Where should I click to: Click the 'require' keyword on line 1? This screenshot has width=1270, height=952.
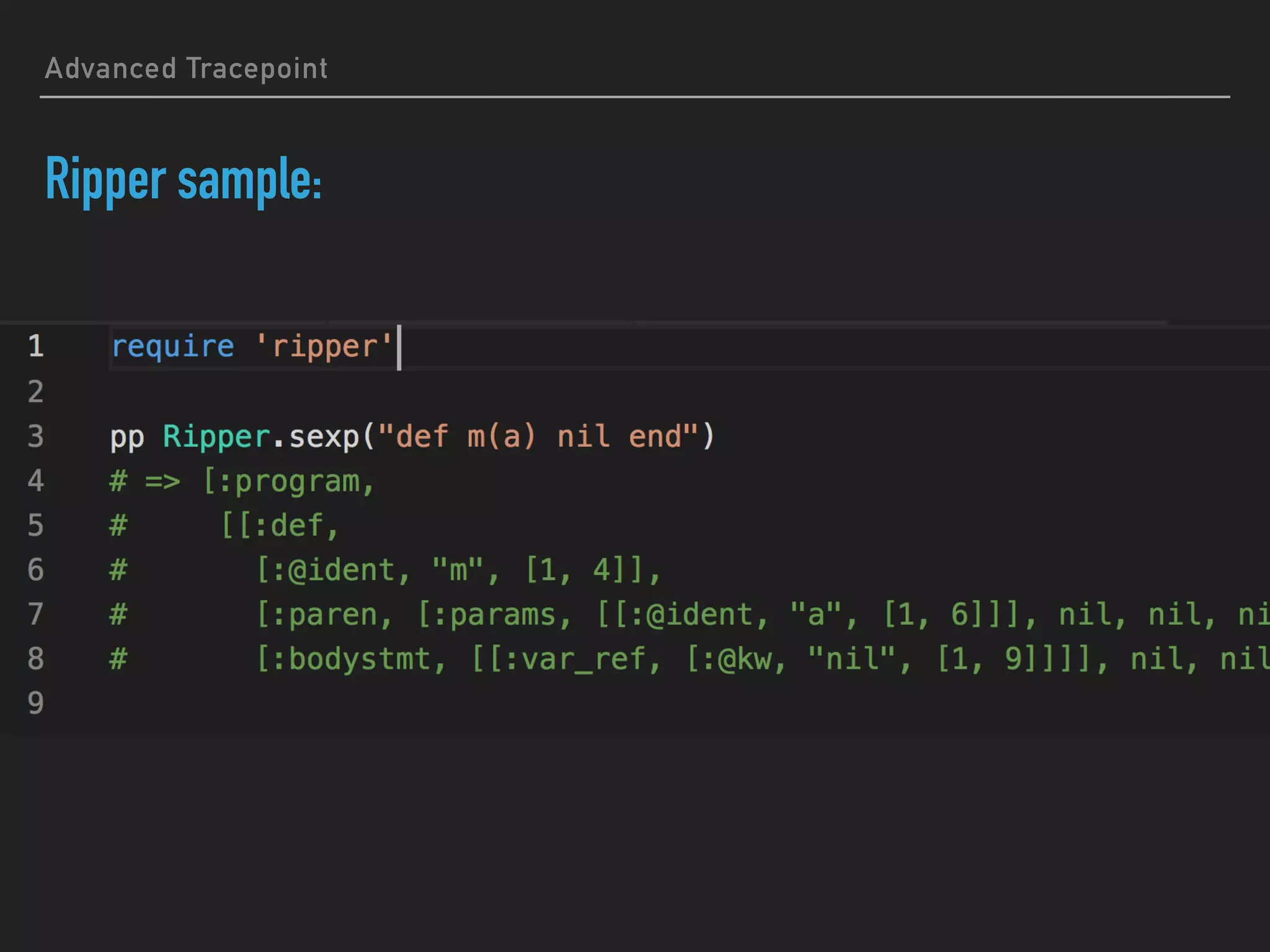tap(173, 346)
